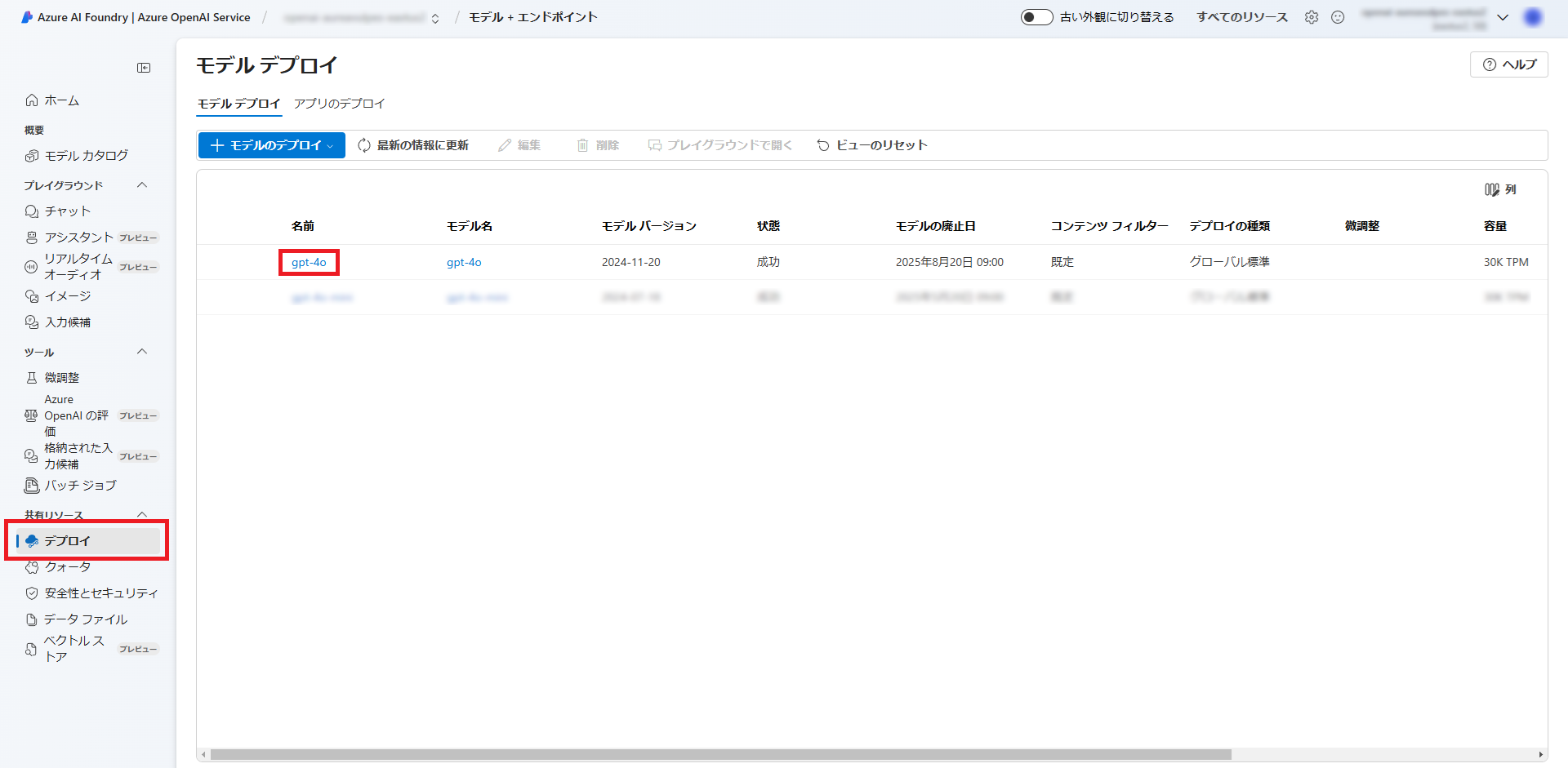
Task: Open the 列 column chooser
Action: click(1501, 189)
